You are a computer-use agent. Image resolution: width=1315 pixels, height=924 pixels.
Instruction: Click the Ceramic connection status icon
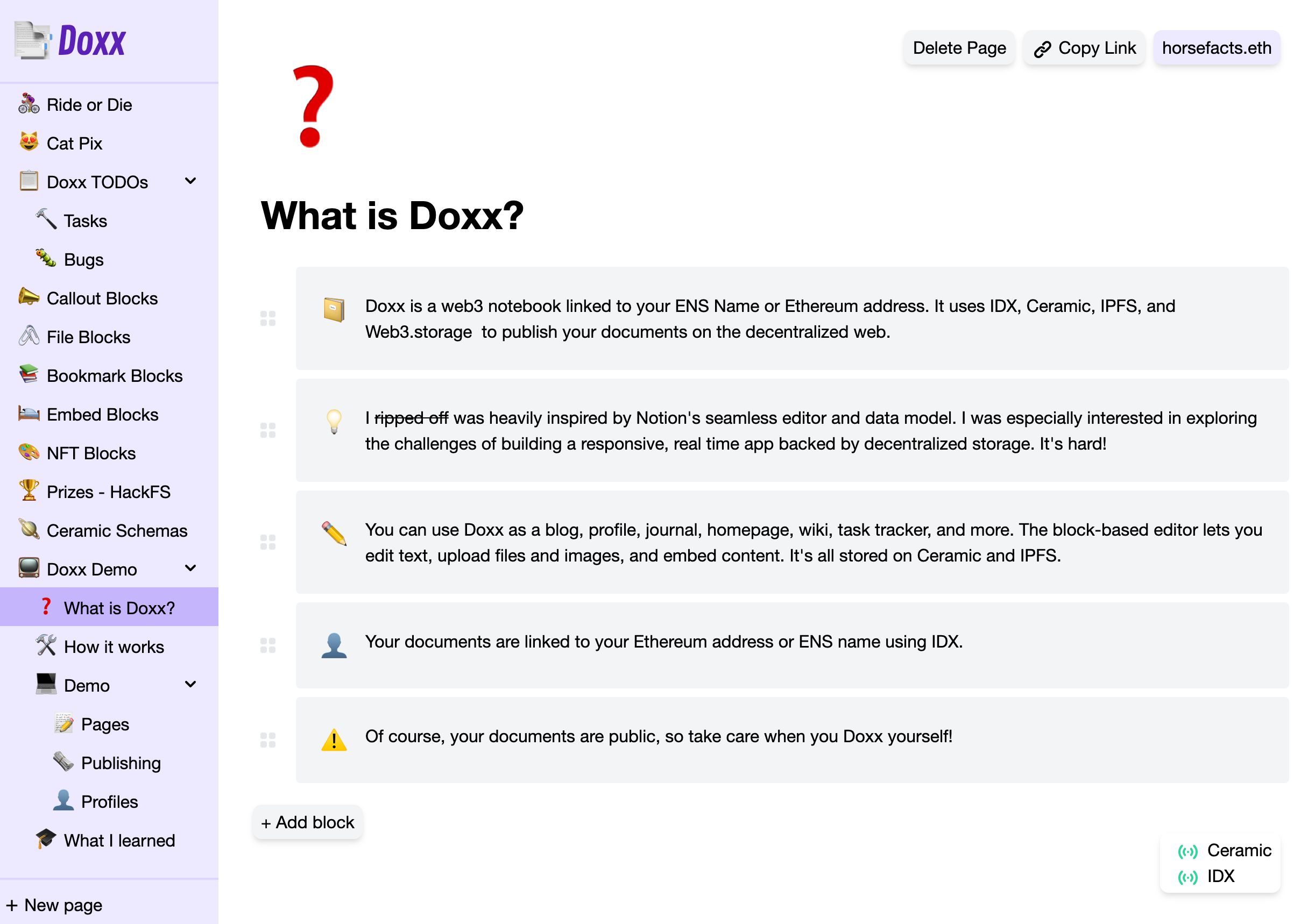[x=1187, y=851]
